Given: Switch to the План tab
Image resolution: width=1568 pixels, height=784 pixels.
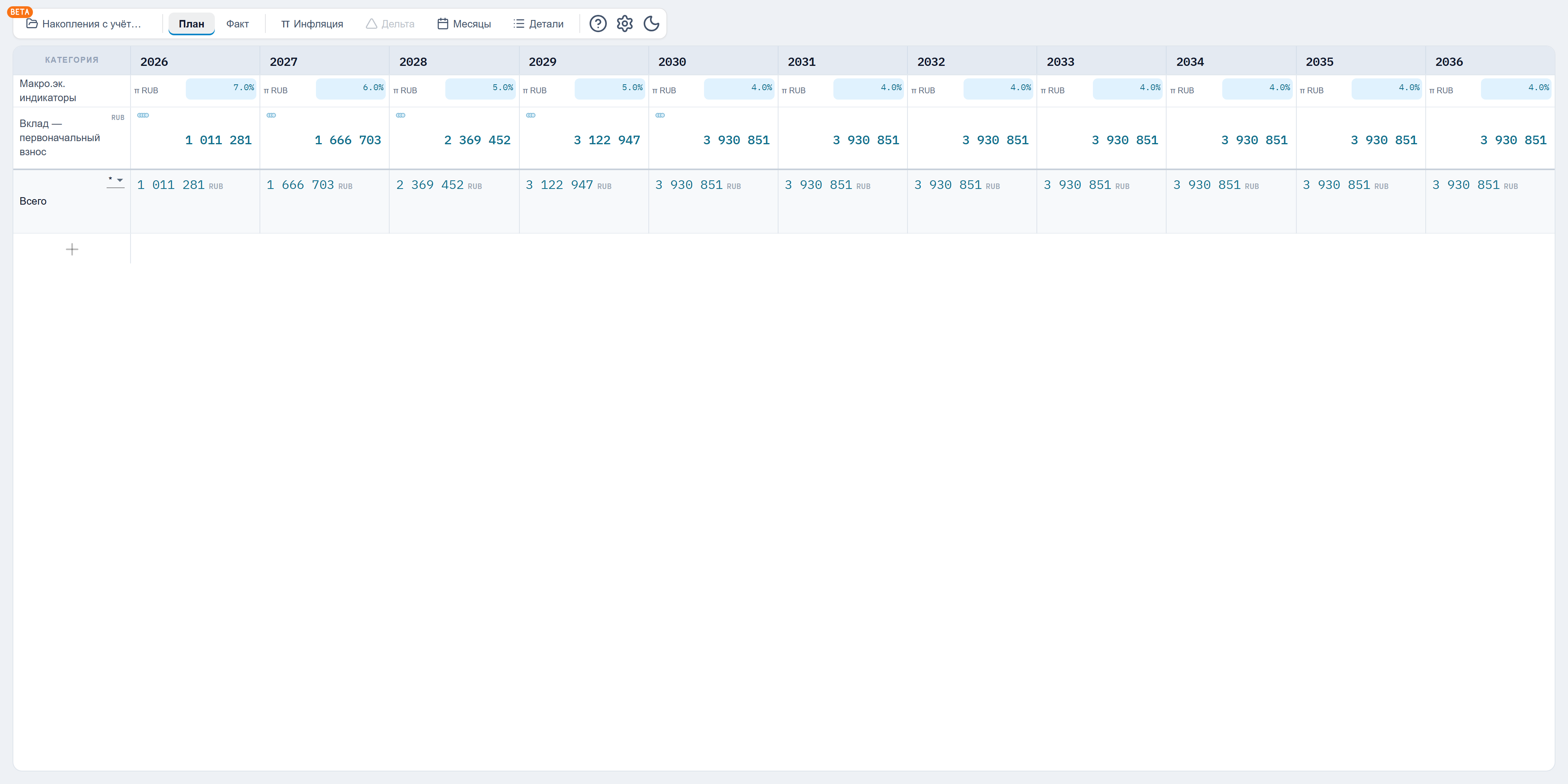Looking at the screenshot, I should 191,24.
